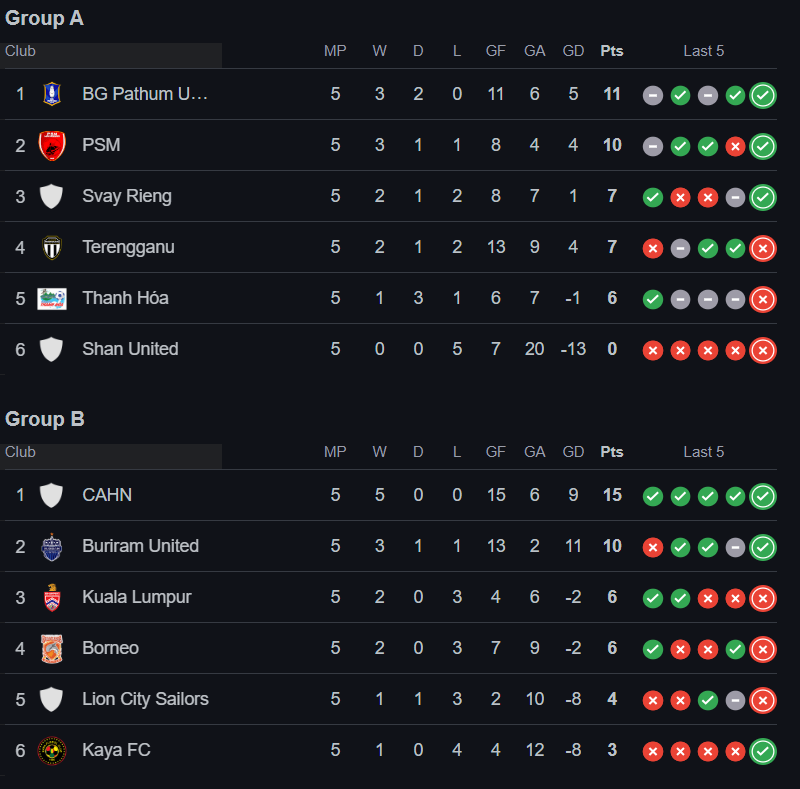Select CAHN's most recent win indicator
This screenshot has height=789, width=800.
click(x=763, y=496)
